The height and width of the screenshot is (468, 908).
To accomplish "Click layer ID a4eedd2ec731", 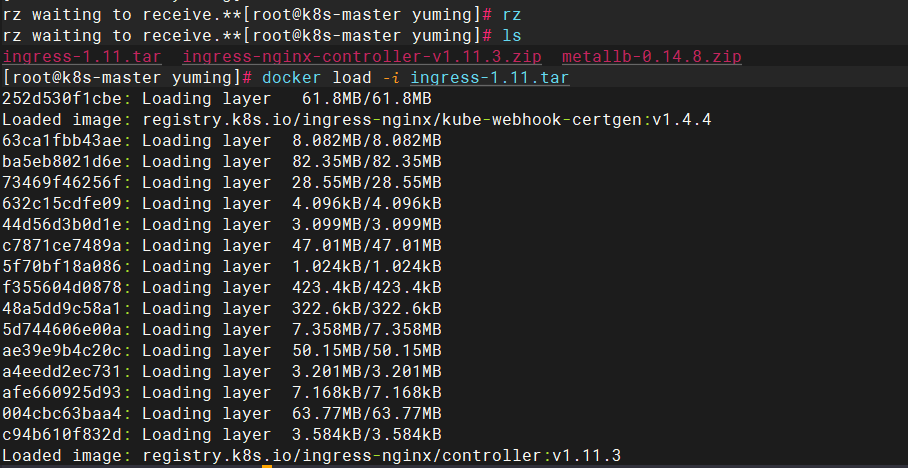I will point(62,371).
